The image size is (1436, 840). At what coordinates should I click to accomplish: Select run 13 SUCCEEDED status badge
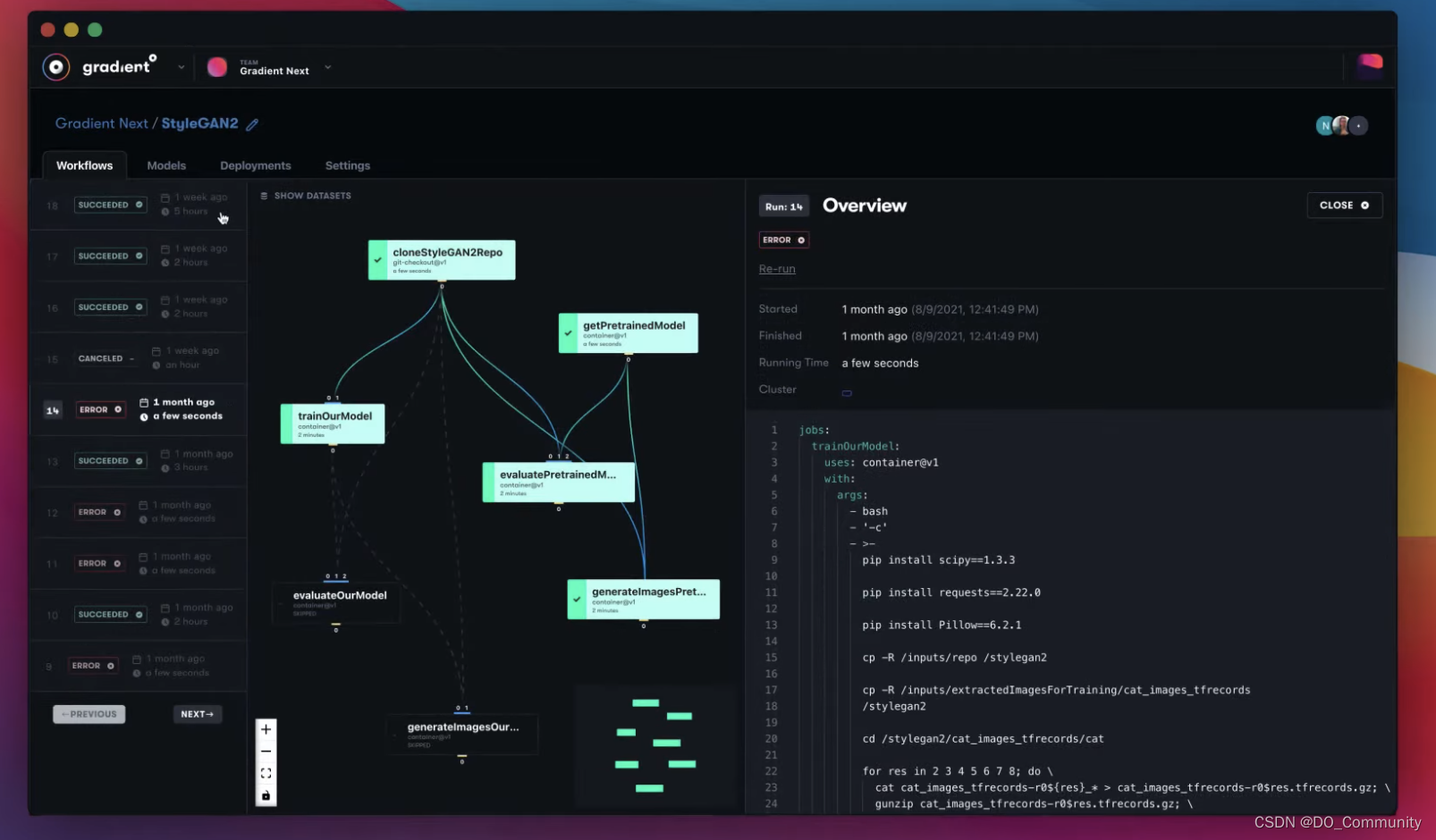pos(110,460)
